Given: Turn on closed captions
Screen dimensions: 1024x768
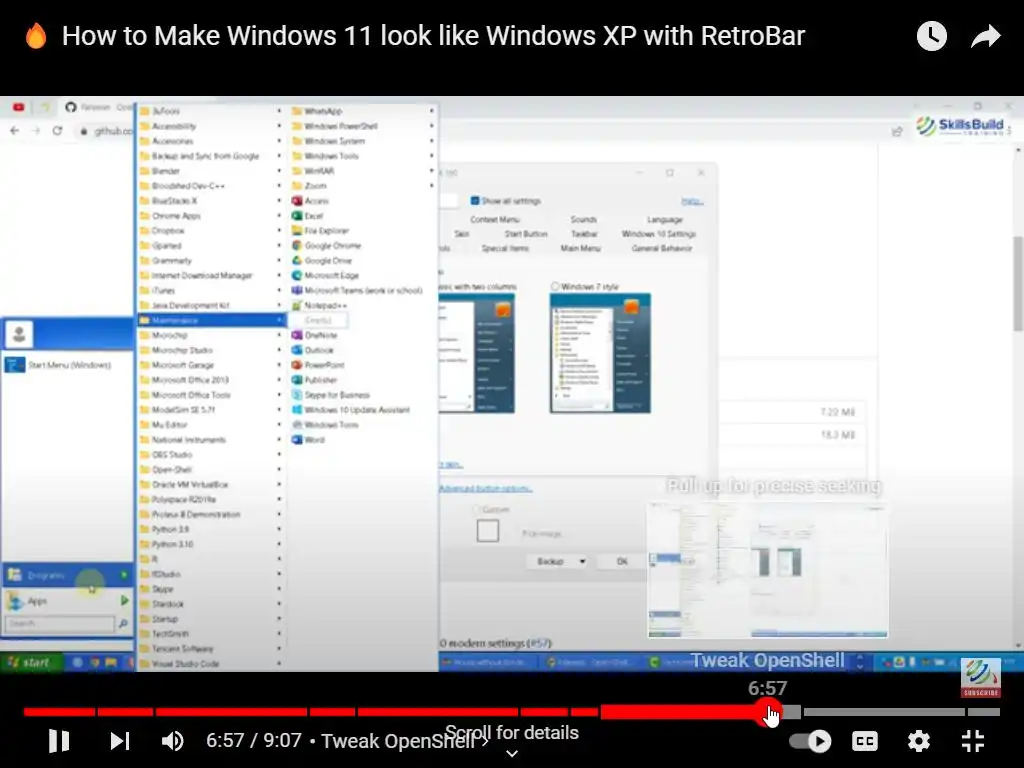Looking at the screenshot, I should pos(865,741).
